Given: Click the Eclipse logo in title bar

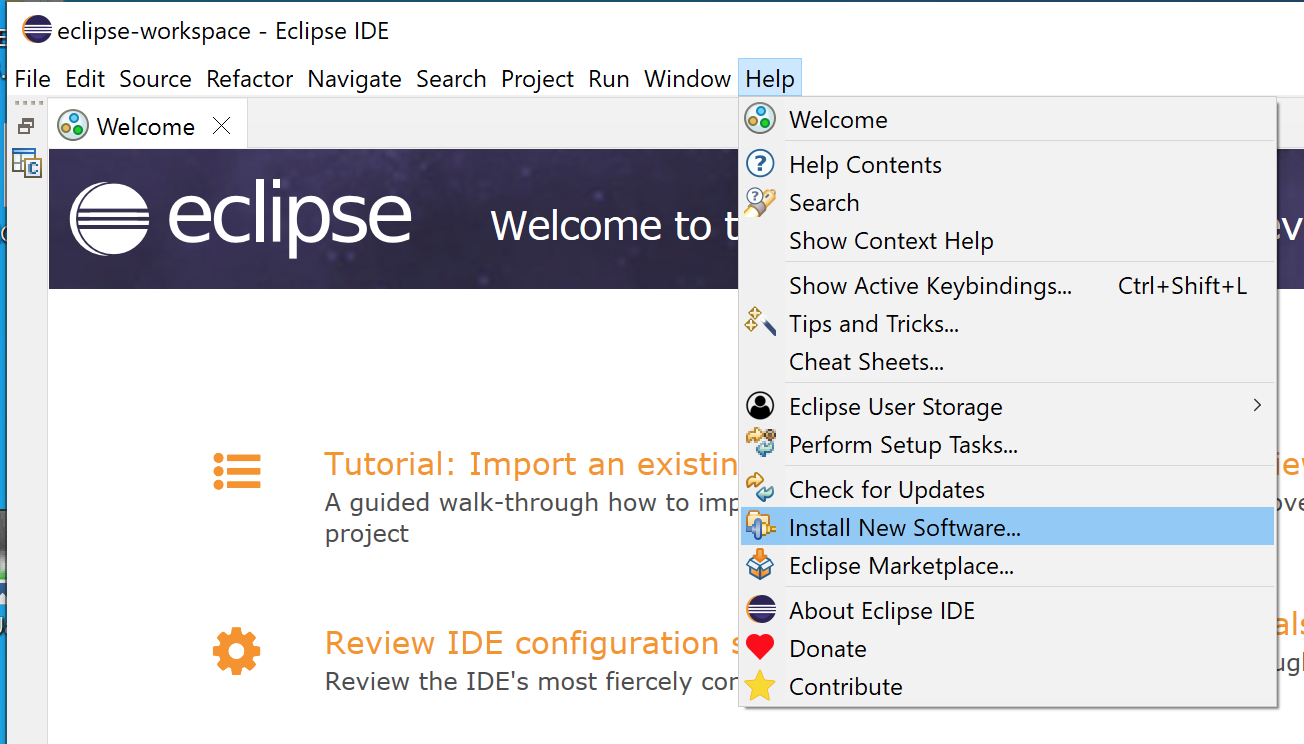Looking at the screenshot, I should coord(36,30).
